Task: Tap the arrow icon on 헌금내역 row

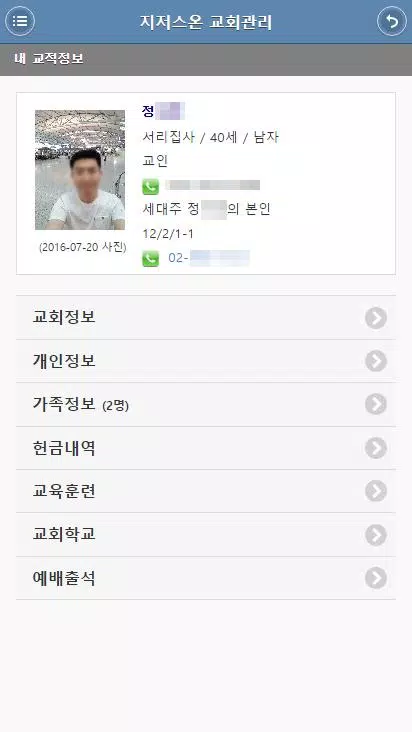Action: (376, 448)
